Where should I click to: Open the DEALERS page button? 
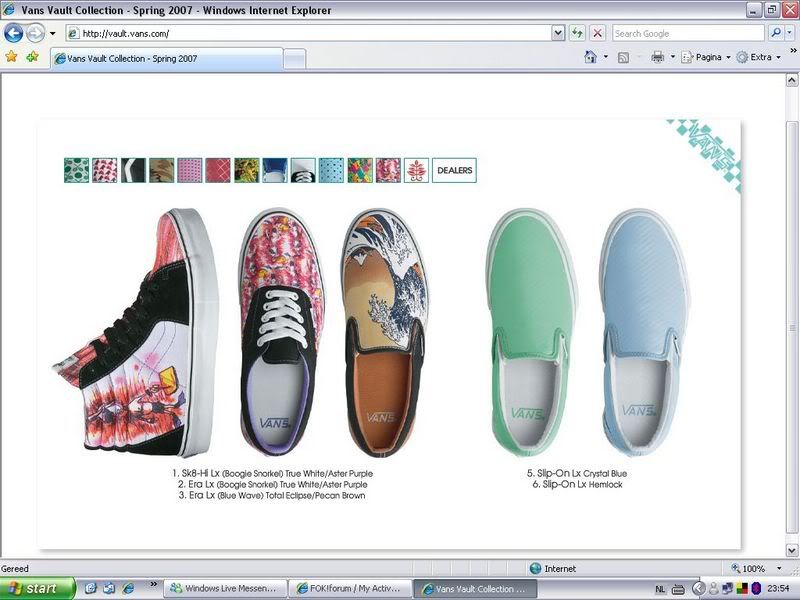coord(454,170)
